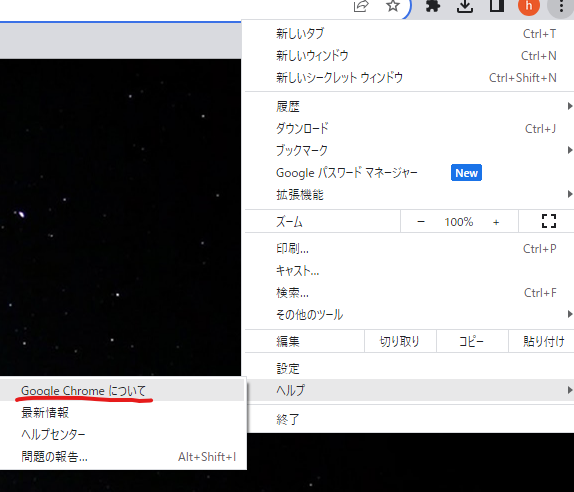Image resolution: width=574 pixels, height=492 pixels.
Task: Choose キャスト... from the menu
Action: coord(409,271)
